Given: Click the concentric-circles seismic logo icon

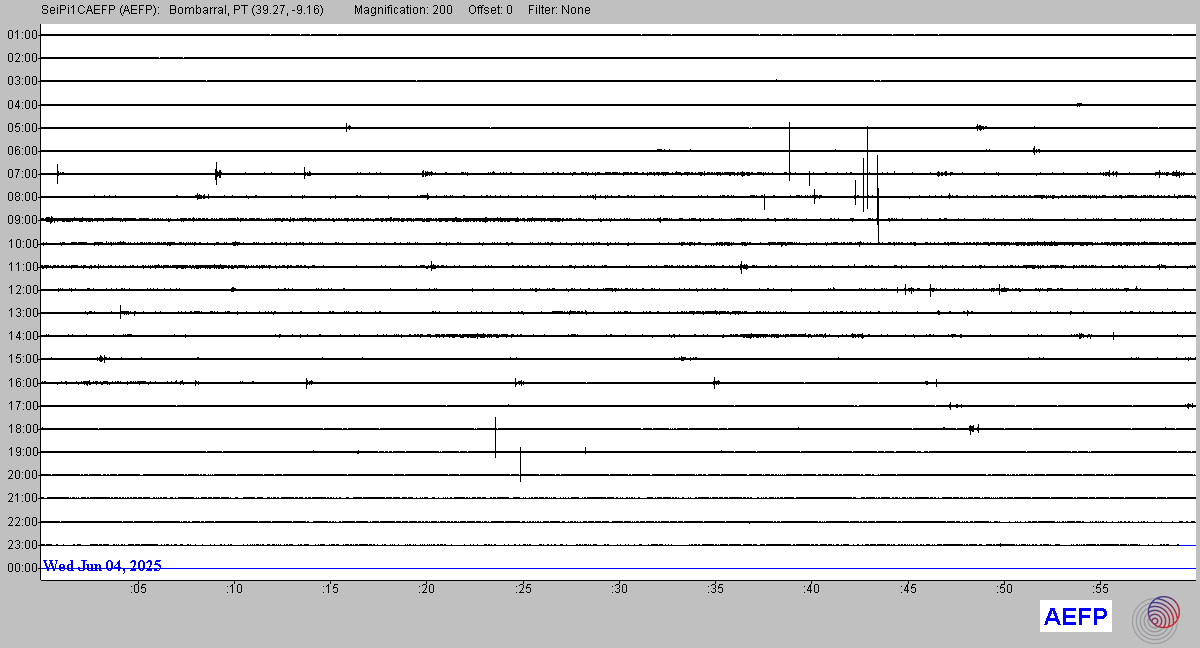Looking at the screenshot, I should tap(1156, 618).
